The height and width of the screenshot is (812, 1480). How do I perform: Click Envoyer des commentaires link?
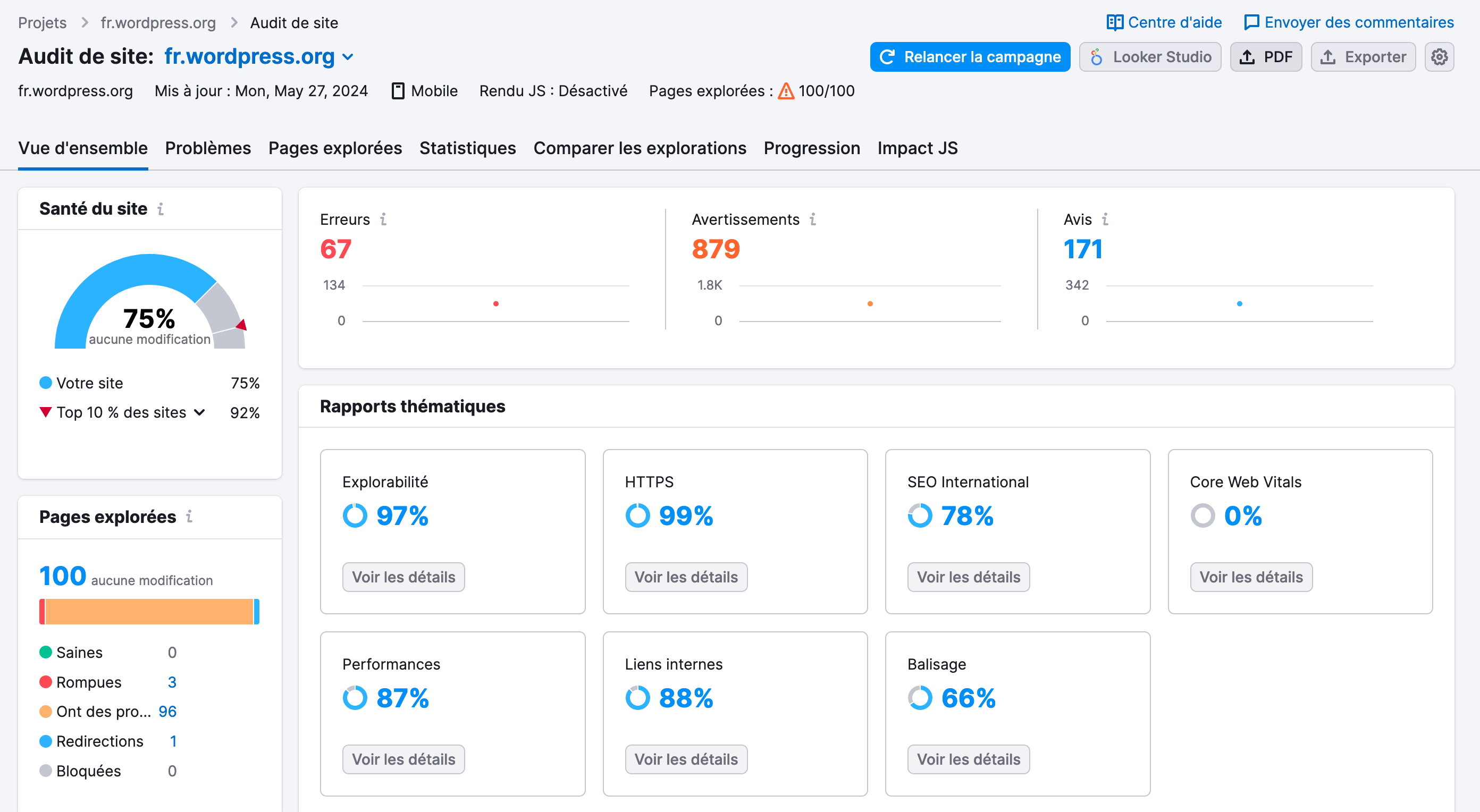(1349, 22)
